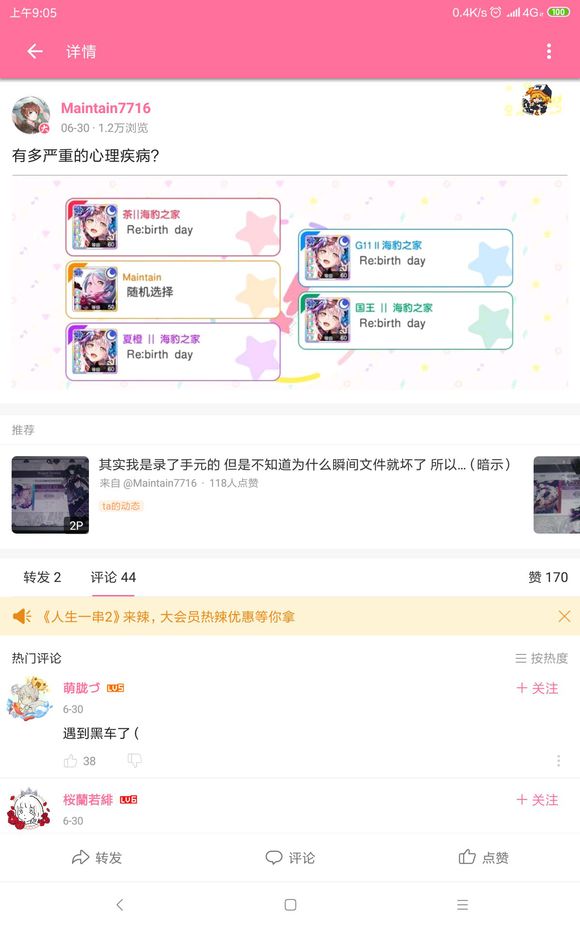580x928 pixels.
Task: Open the three-dot overflow menu in header
Action: click(x=549, y=51)
